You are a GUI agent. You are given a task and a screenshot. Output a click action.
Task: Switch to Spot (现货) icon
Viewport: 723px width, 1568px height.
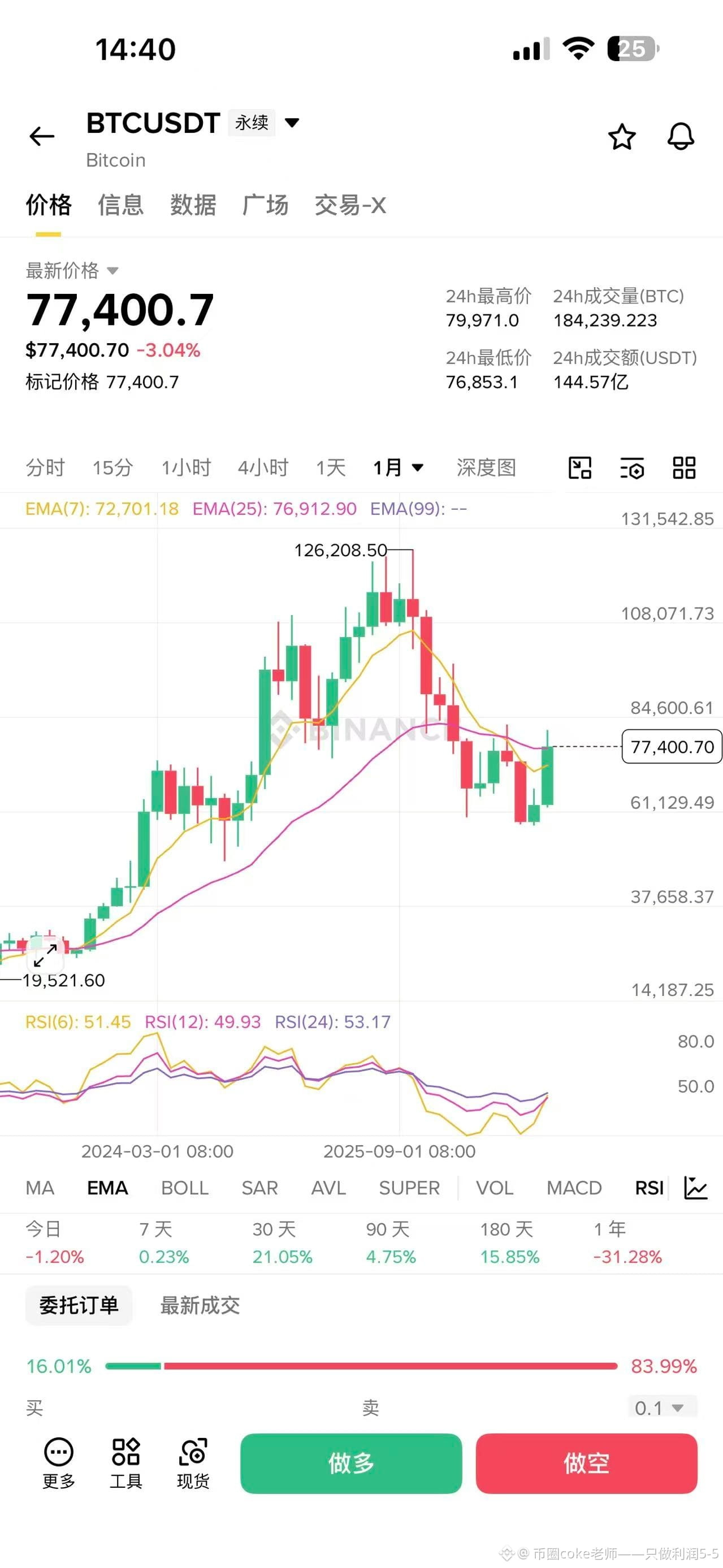[x=193, y=1464]
